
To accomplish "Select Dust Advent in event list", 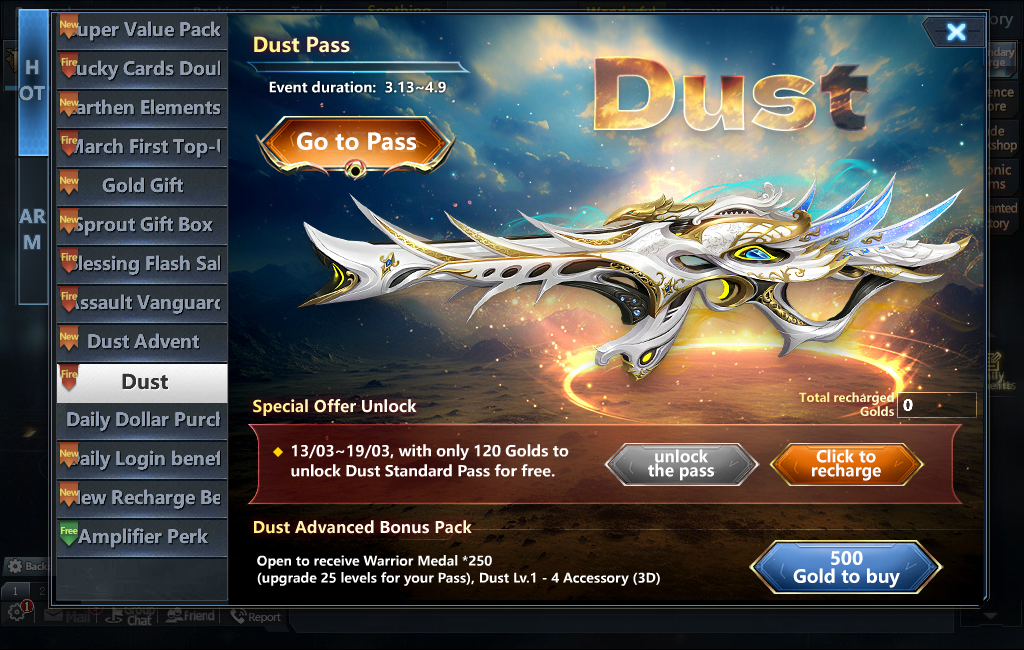I will point(142,342).
